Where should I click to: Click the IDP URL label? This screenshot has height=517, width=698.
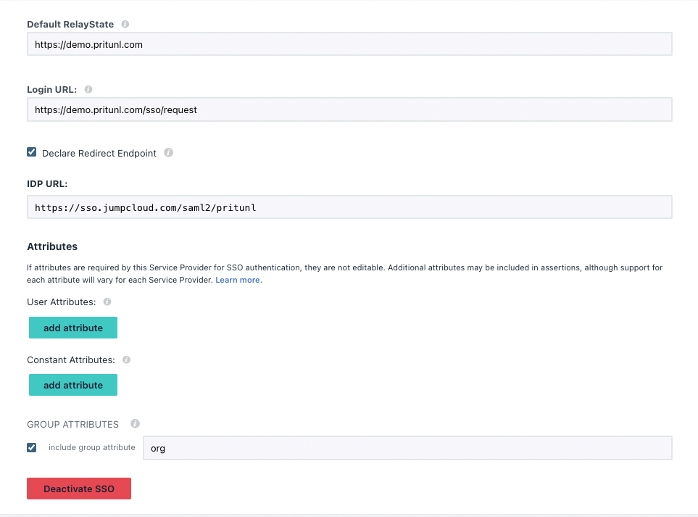point(47,184)
